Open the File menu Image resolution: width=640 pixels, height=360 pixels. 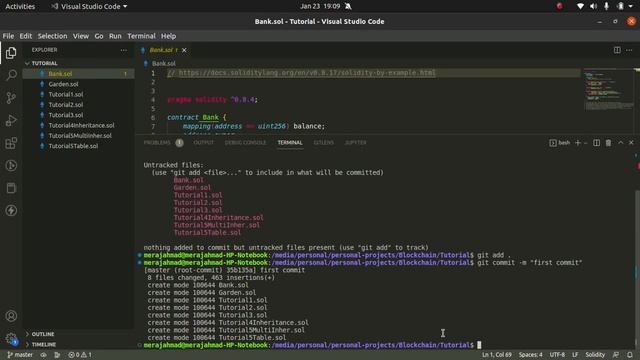point(8,36)
